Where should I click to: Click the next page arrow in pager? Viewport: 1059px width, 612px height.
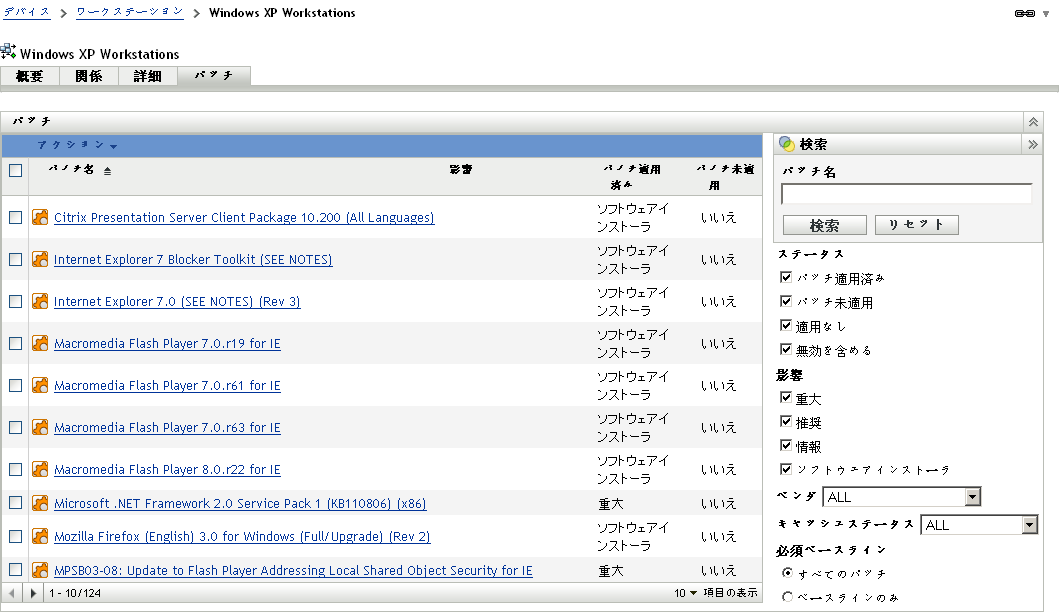[x=33, y=592]
